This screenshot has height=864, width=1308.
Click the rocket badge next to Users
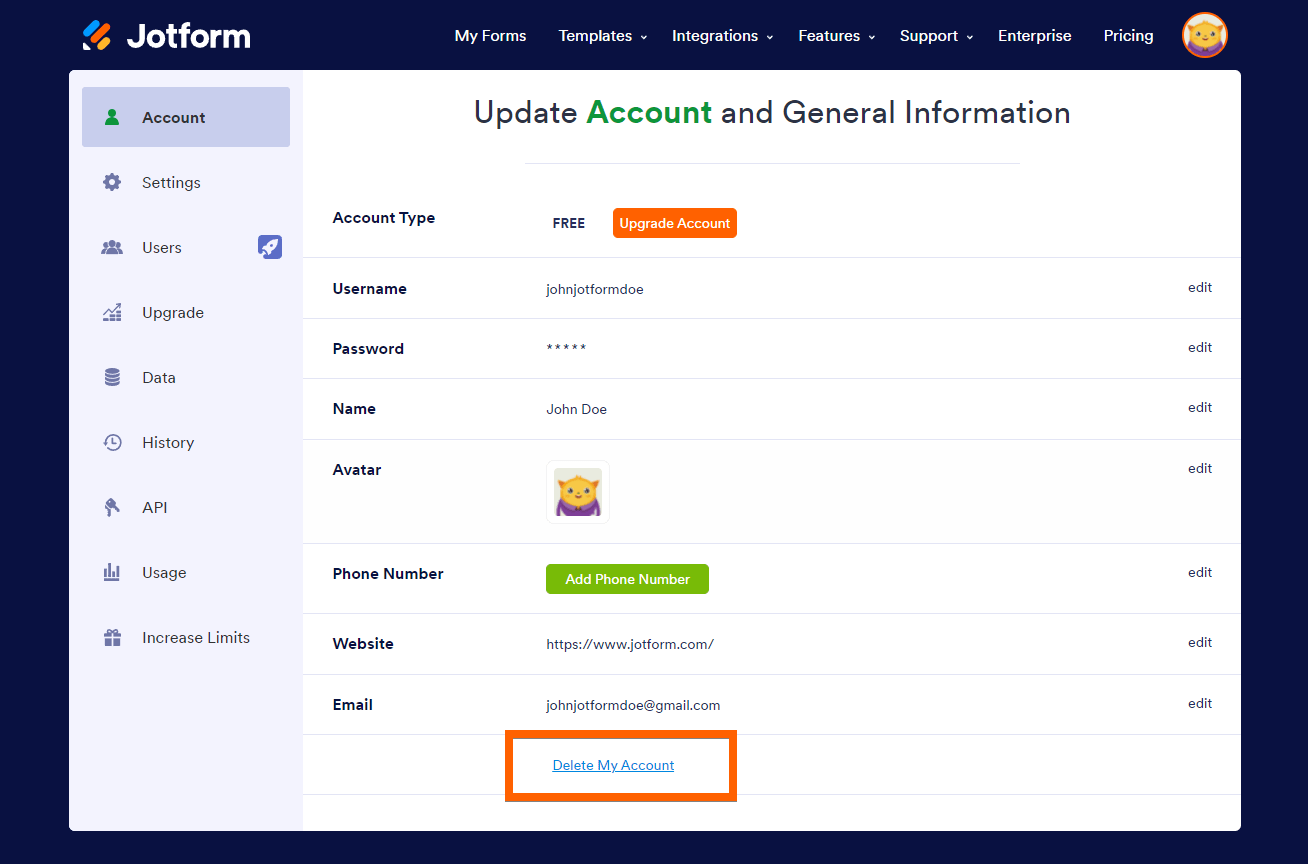(x=270, y=247)
